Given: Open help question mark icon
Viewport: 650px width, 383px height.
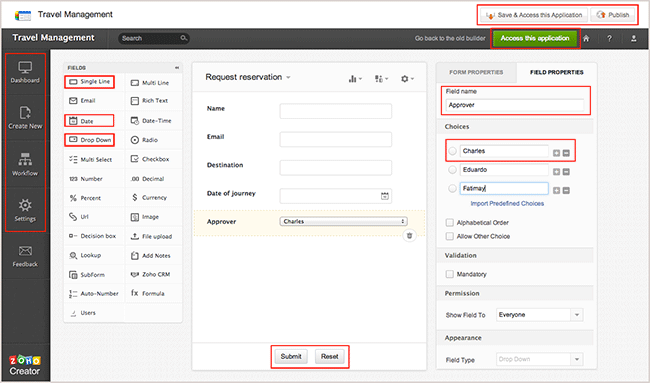Looking at the screenshot, I should 609,39.
